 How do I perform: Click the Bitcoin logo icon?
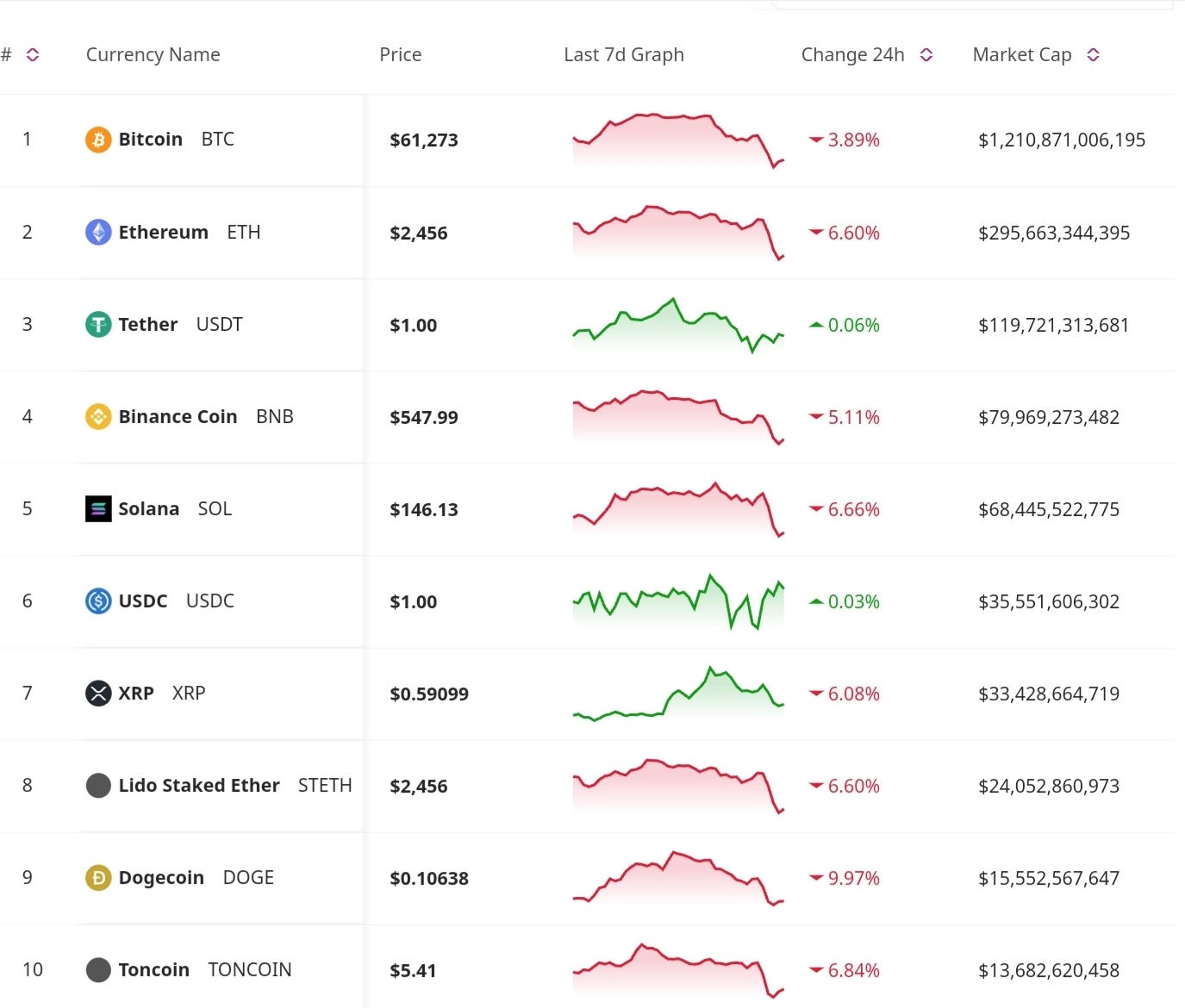click(98, 140)
